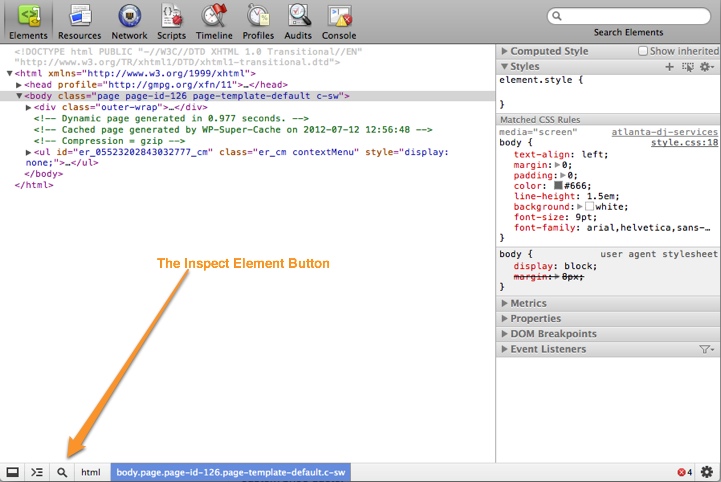Select the DOCTYPE declaration line

tap(189, 57)
